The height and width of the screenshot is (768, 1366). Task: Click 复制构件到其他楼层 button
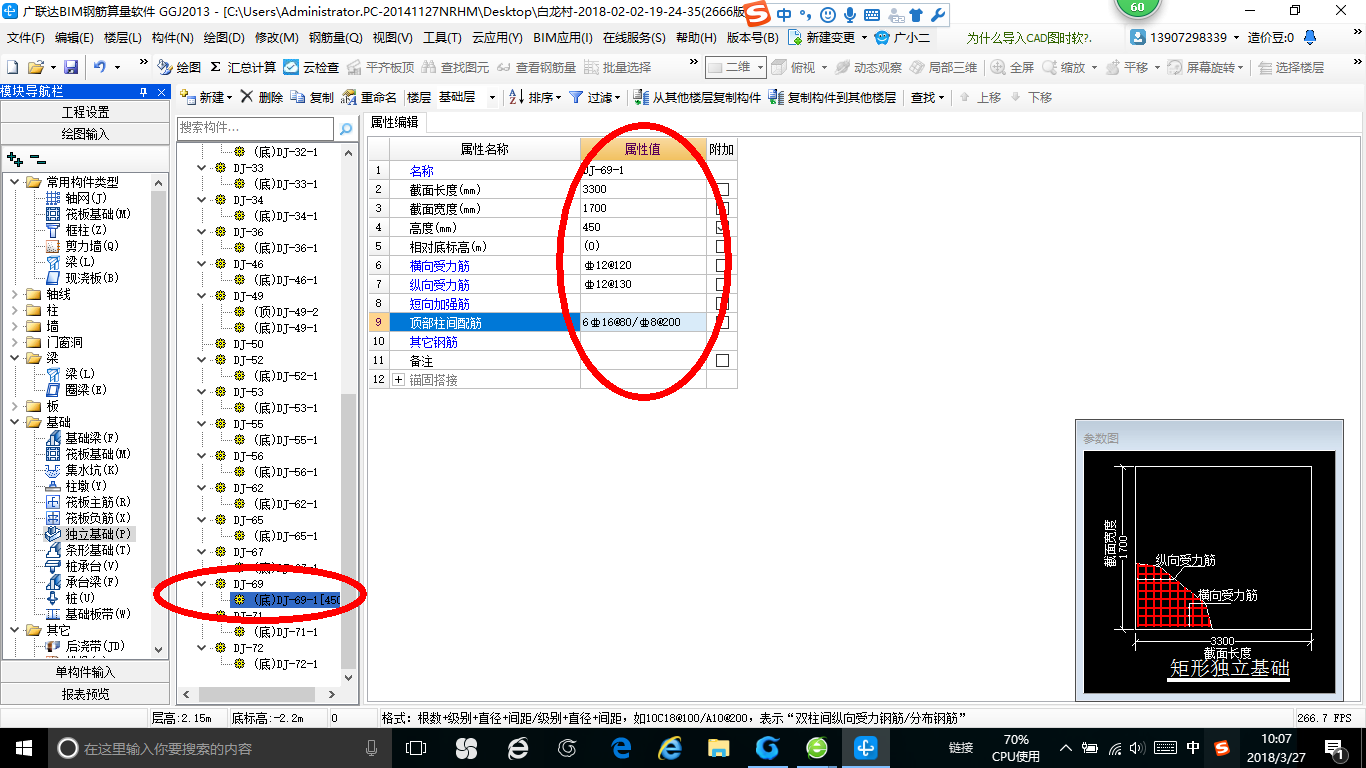832,97
